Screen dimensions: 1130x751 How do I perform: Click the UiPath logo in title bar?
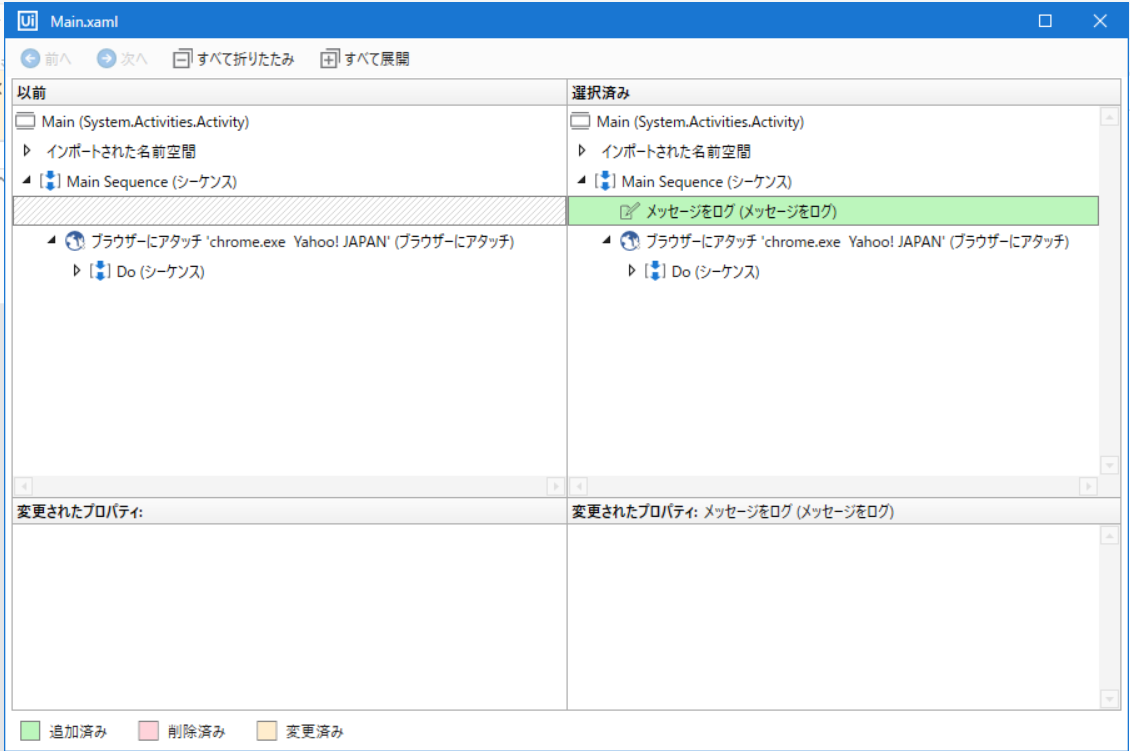[27, 21]
